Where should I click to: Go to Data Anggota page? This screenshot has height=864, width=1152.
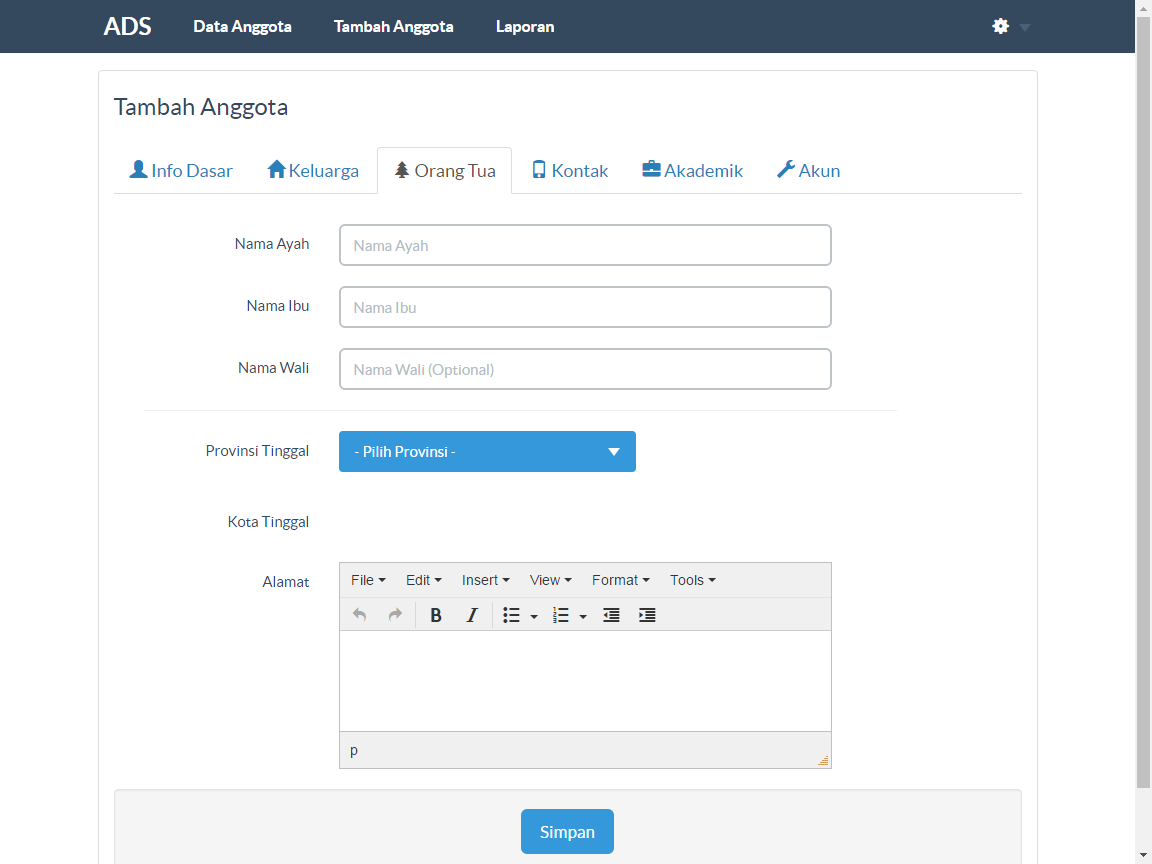pos(242,27)
